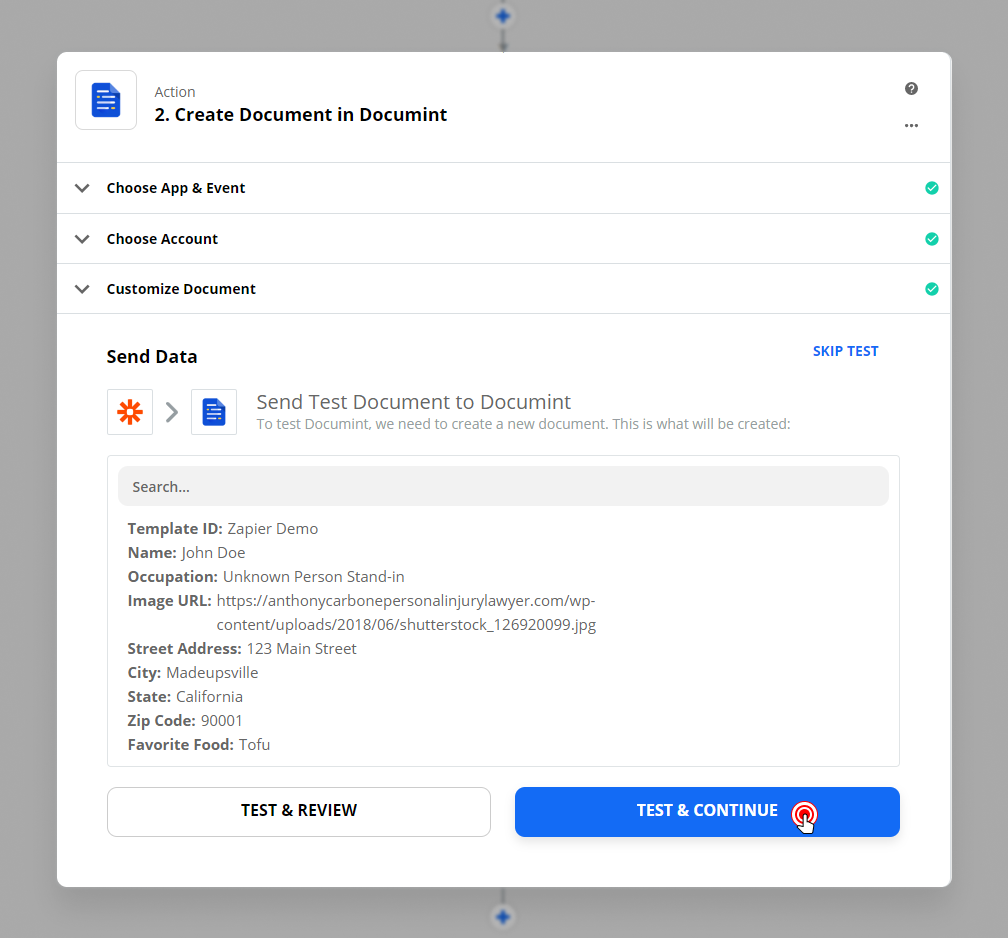1008x938 pixels.
Task: Open the Customize Document section title
Action: [181, 289]
